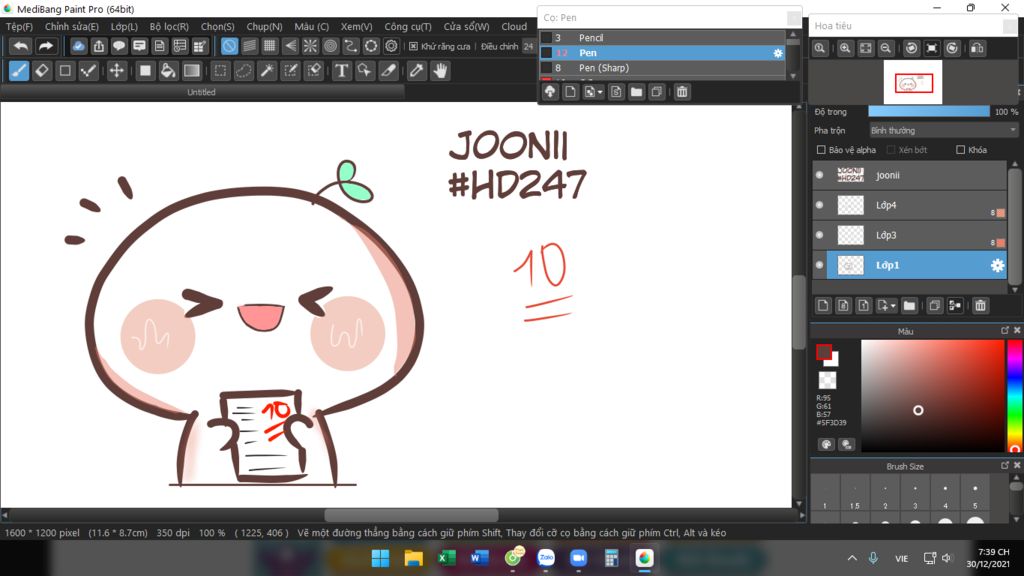Select the Pencil brush

pos(662,38)
